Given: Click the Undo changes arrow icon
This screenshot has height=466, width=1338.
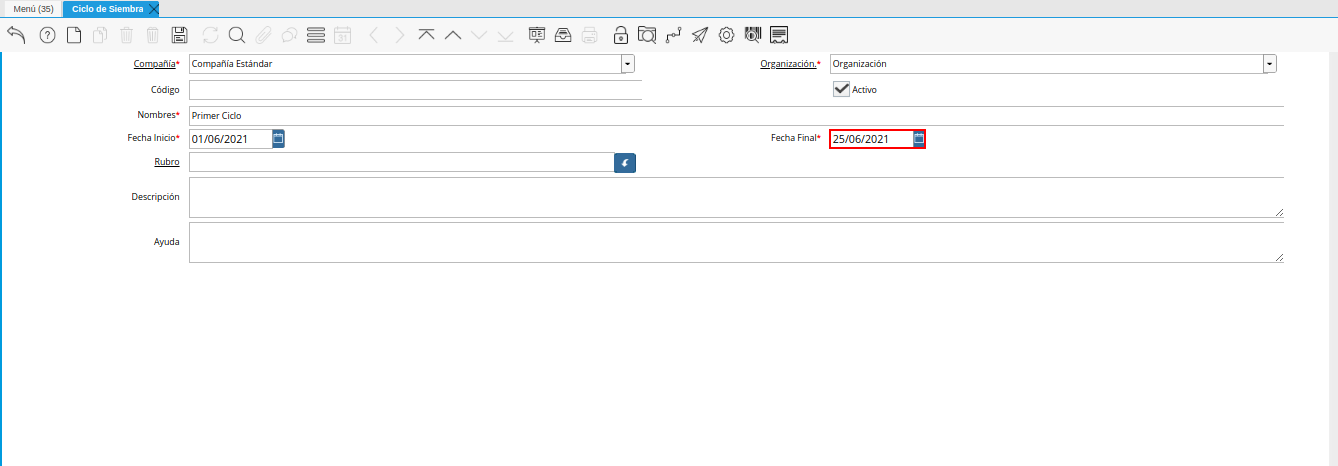Looking at the screenshot, I should point(16,35).
